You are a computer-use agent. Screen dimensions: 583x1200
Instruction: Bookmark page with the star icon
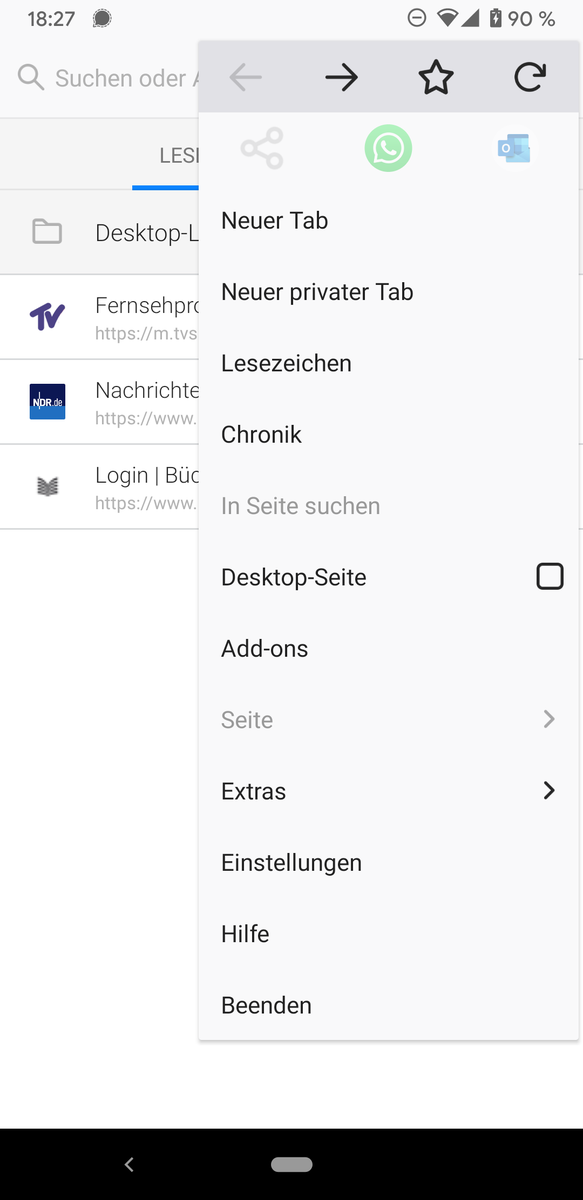pyautogui.click(x=436, y=77)
